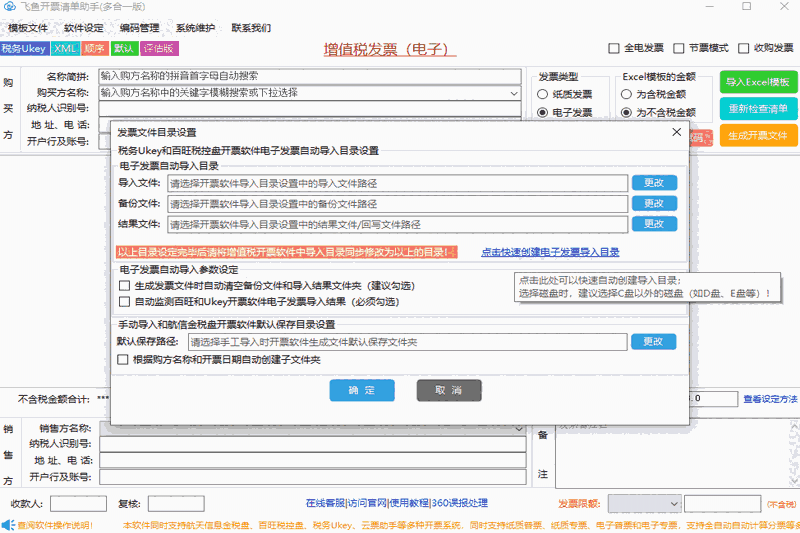Tick 自动监测百旺和Ukey开票软件导入结果 checkbox

coord(124,301)
